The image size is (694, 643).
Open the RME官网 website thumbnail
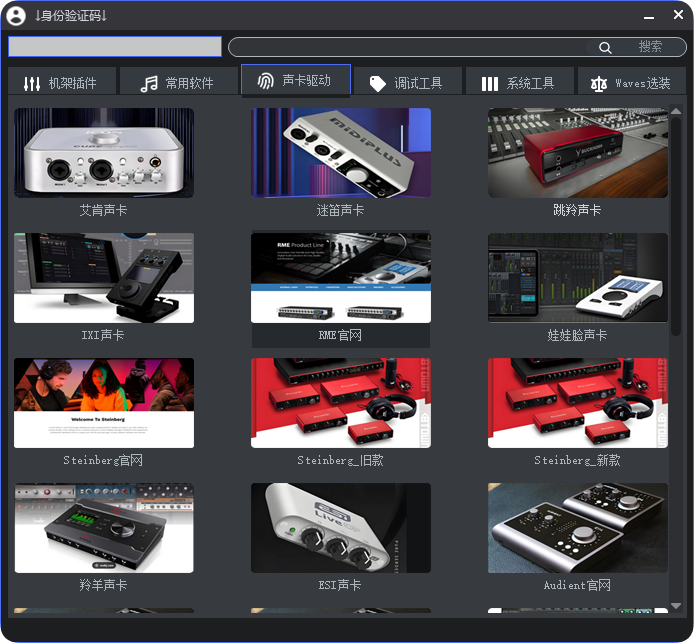click(x=341, y=278)
